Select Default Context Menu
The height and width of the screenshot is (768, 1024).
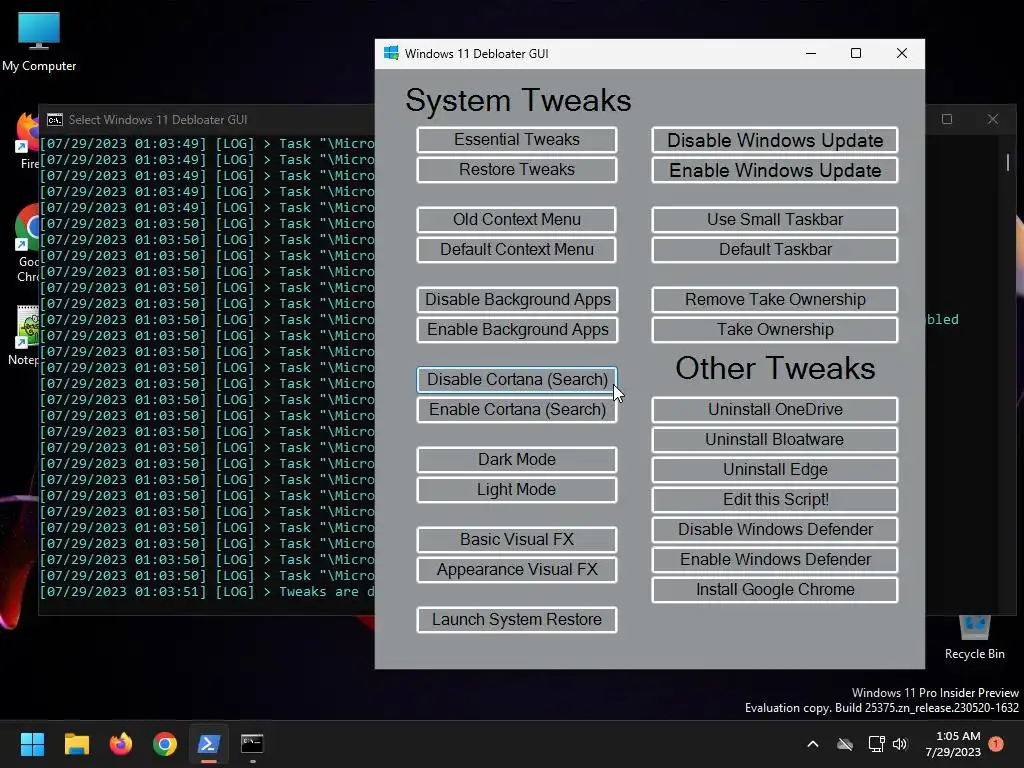517,250
